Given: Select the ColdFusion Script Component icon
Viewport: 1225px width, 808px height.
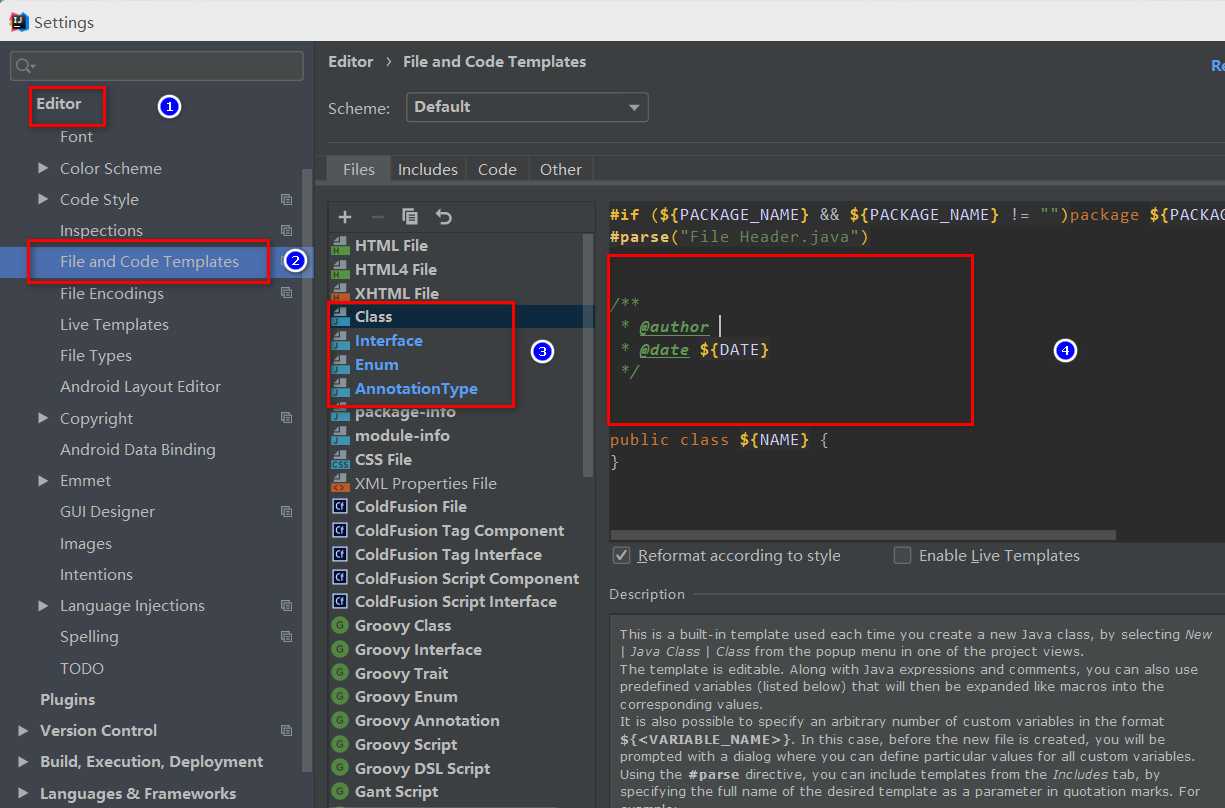Looking at the screenshot, I should [339, 579].
